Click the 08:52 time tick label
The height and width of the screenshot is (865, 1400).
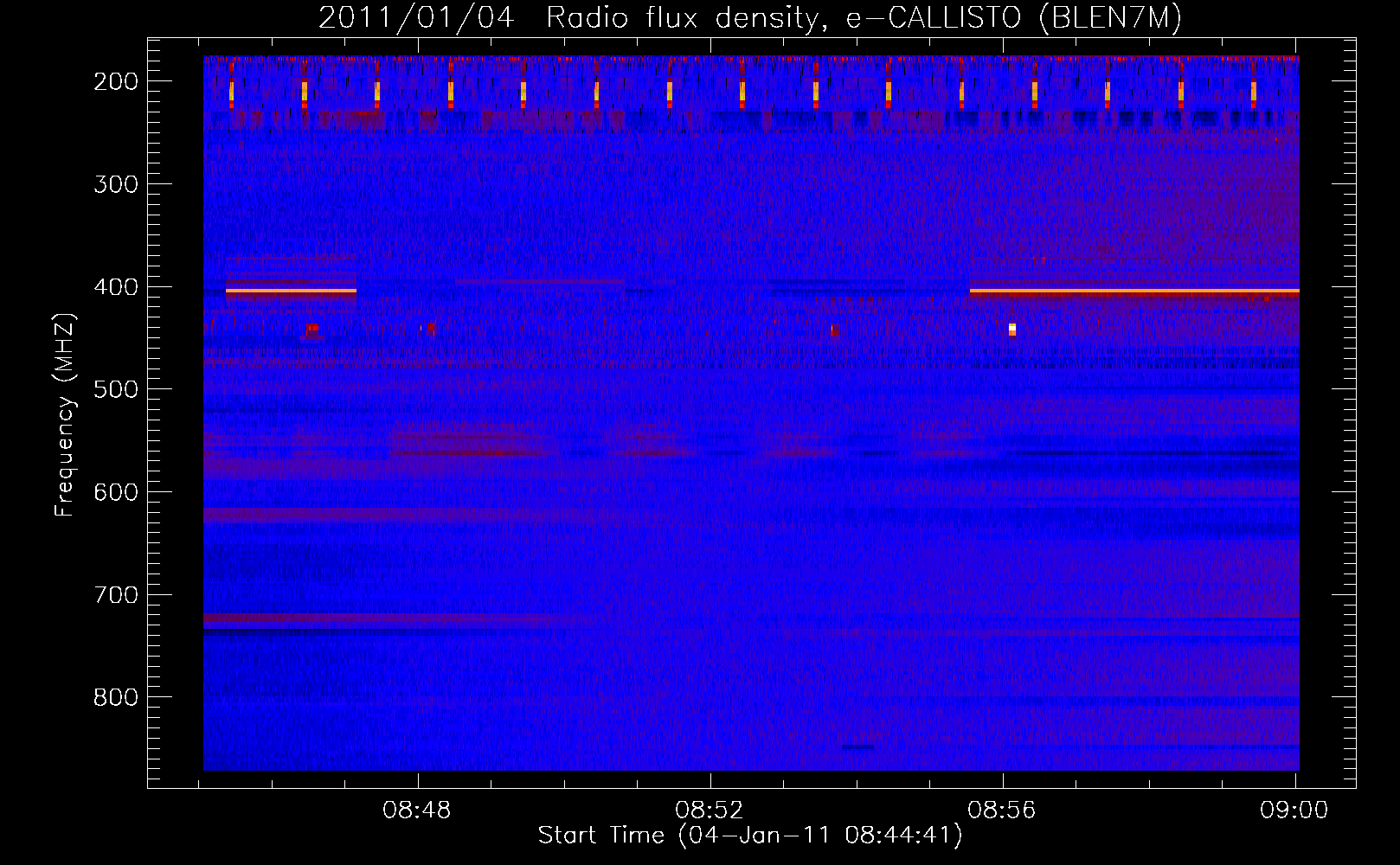pyautogui.click(x=710, y=811)
